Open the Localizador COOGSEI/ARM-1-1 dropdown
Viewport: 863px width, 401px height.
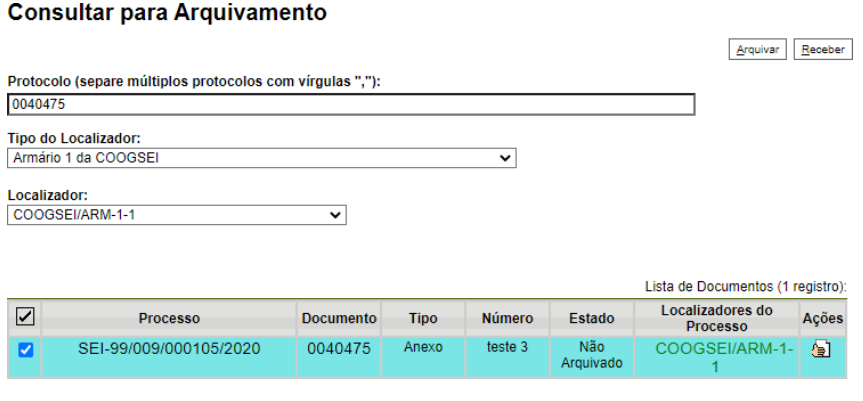pos(176,215)
